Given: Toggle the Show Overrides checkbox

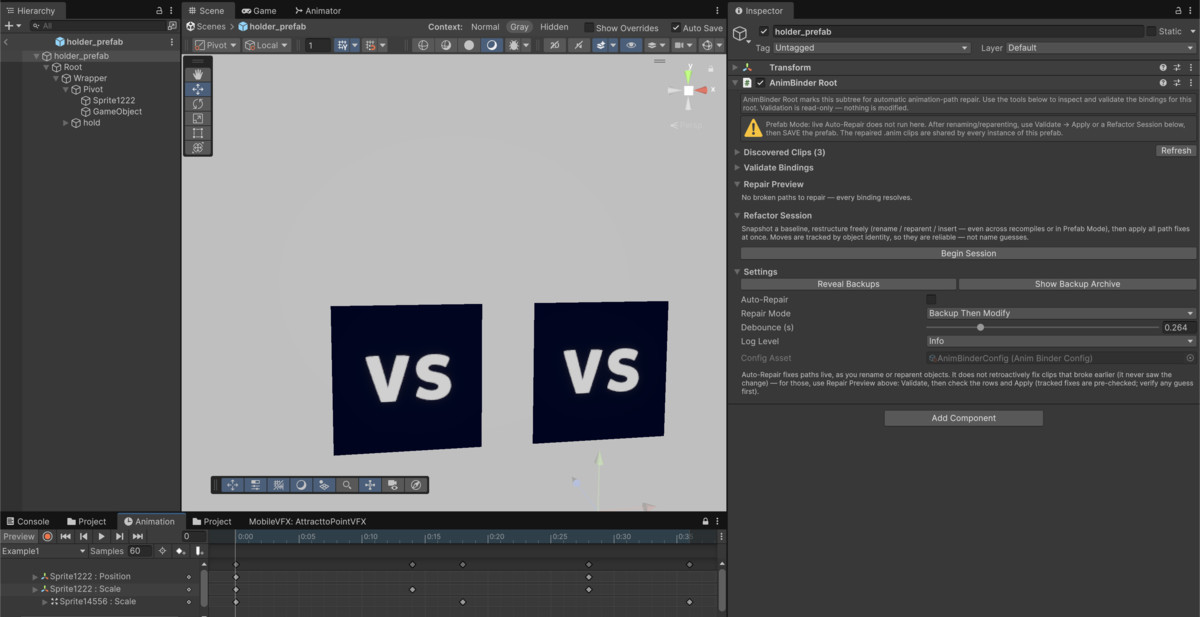Looking at the screenshot, I should 588,28.
